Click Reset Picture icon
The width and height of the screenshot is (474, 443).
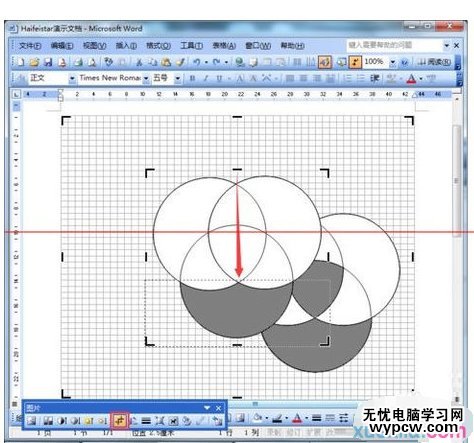coord(217,421)
